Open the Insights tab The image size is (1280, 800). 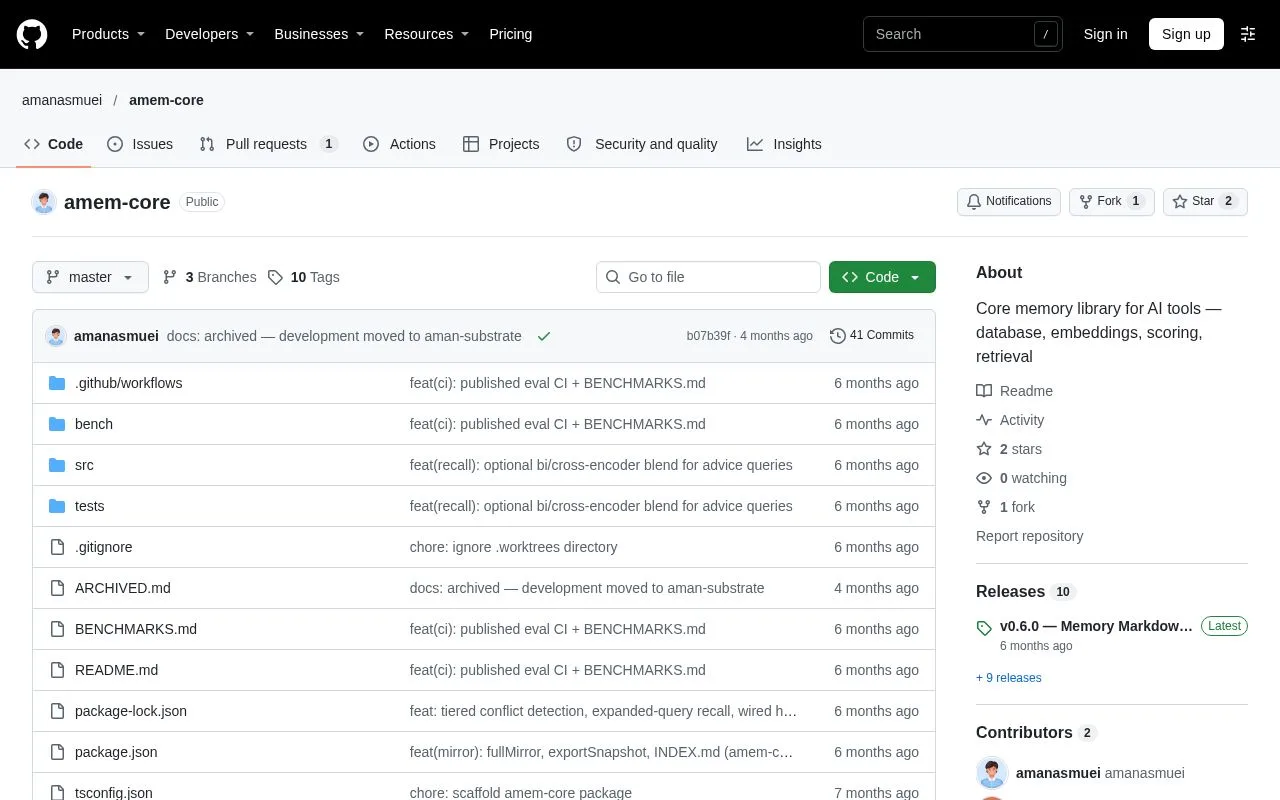(x=784, y=144)
